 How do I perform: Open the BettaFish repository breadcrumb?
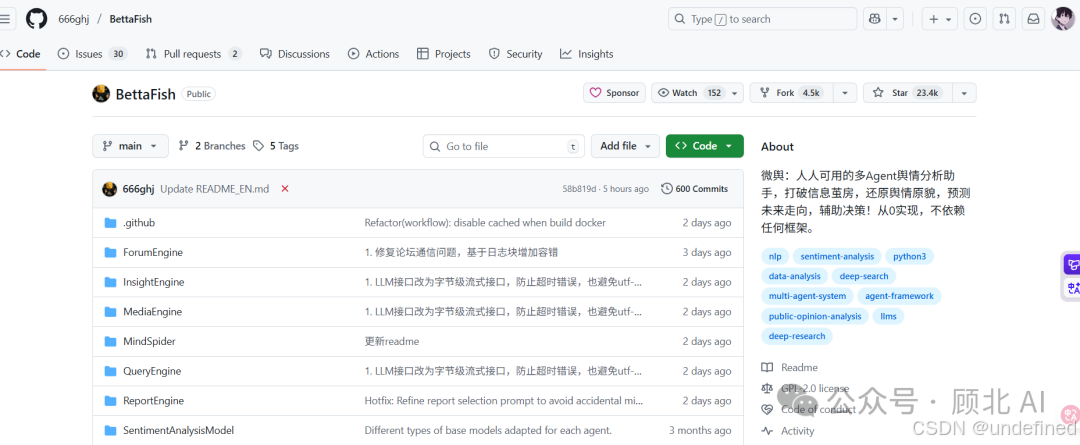point(131,19)
